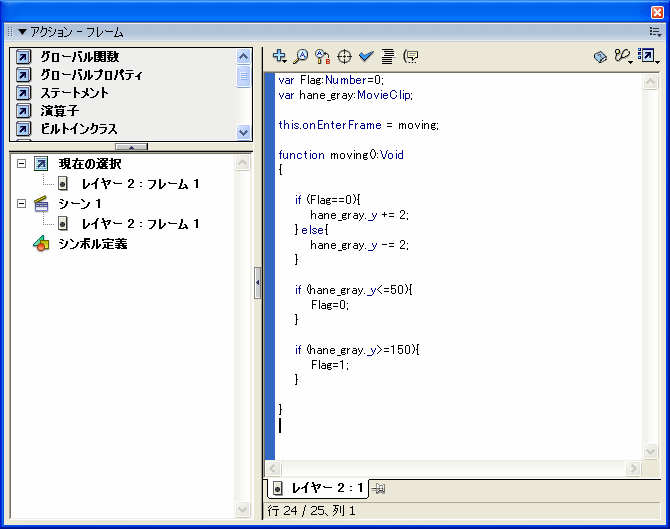Open the Actions panel options menu
Image resolution: width=670 pixels, height=529 pixels.
tap(655, 31)
